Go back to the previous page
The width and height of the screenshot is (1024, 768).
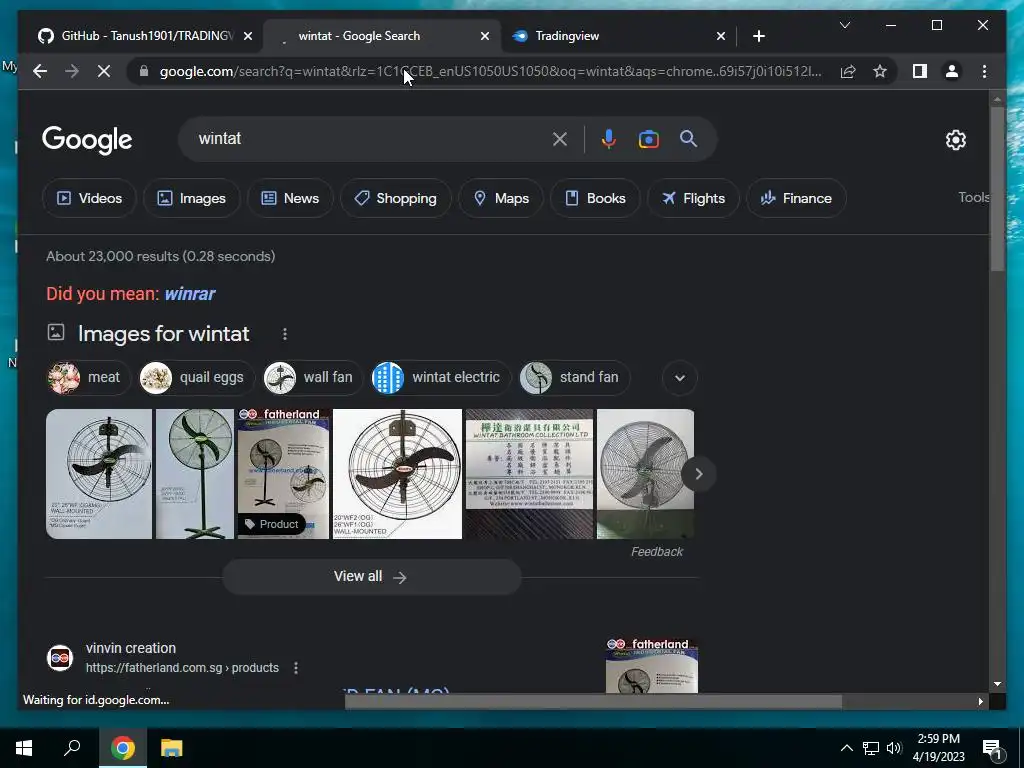point(40,71)
